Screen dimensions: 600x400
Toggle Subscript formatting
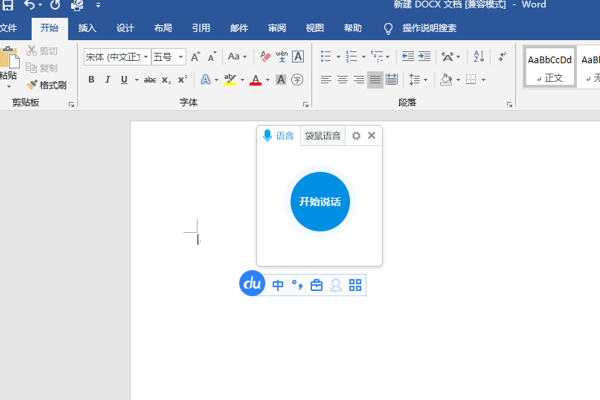(166, 80)
